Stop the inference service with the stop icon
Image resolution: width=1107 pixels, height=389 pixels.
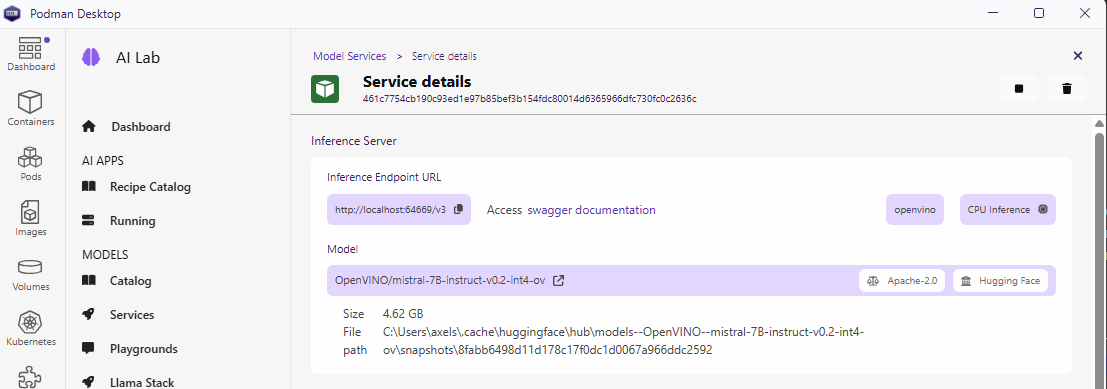click(x=1018, y=88)
